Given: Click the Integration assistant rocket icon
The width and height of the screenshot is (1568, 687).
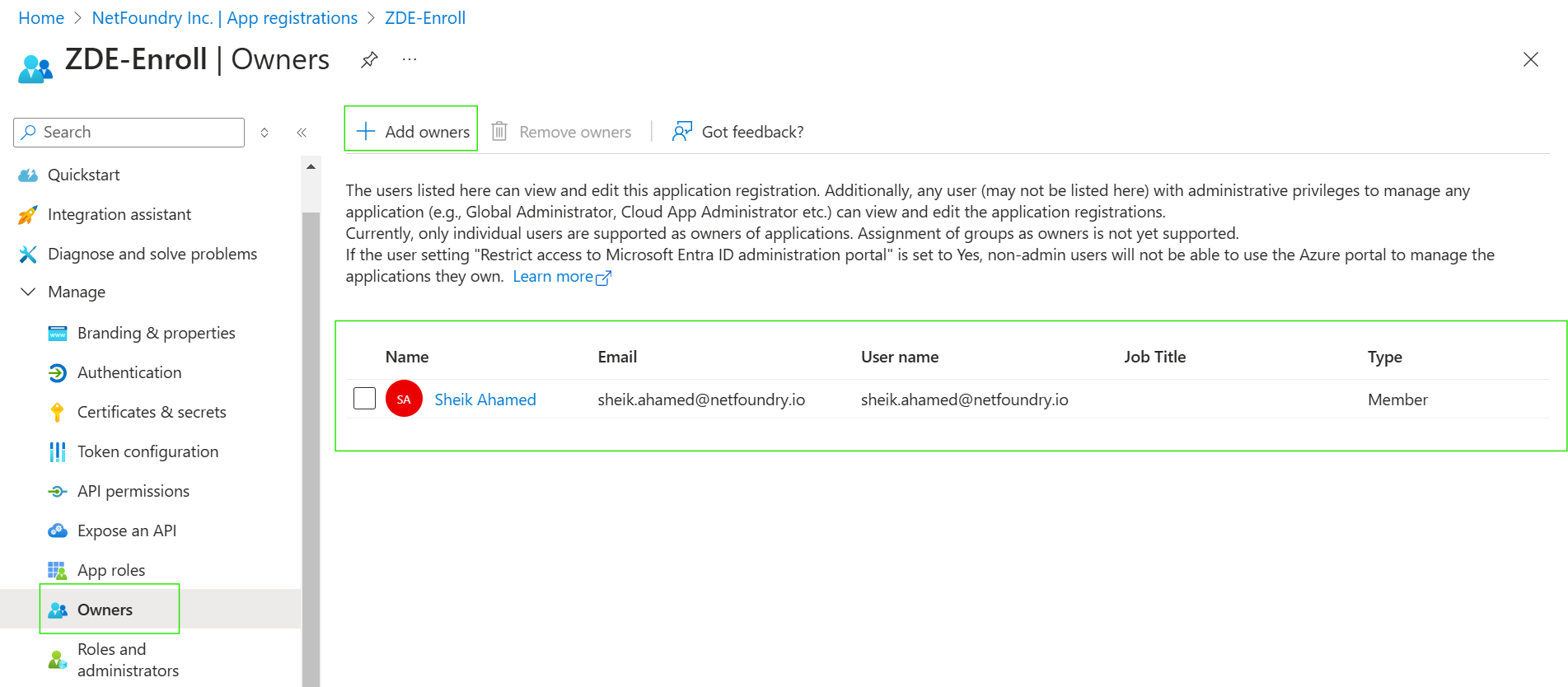Looking at the screenshot, I should click(28, 214).
